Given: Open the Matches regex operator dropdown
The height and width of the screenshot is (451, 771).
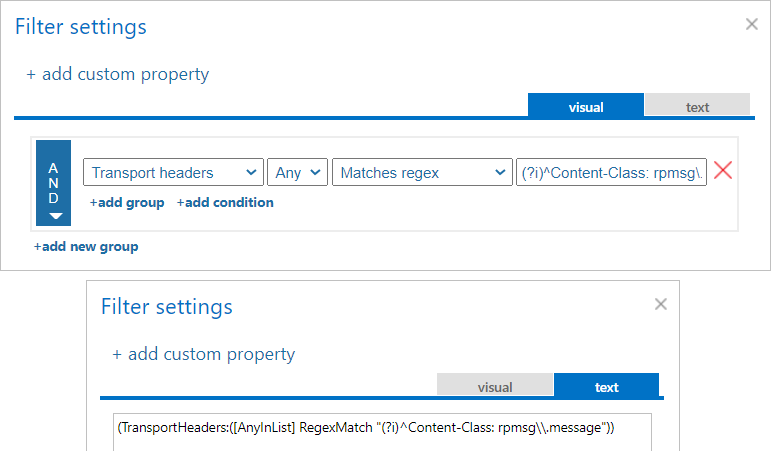Looking at the screenshot, I should [x=422, y=173].
